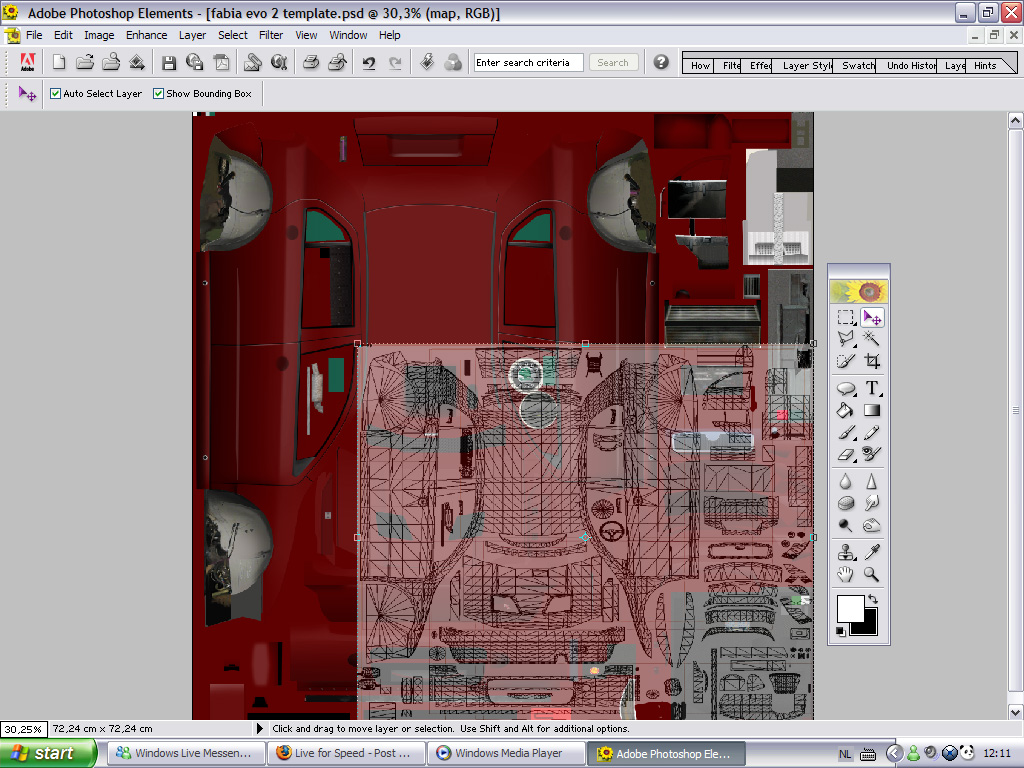Select the Eyedropper tool
The image size is (1024, 768).
872,552
